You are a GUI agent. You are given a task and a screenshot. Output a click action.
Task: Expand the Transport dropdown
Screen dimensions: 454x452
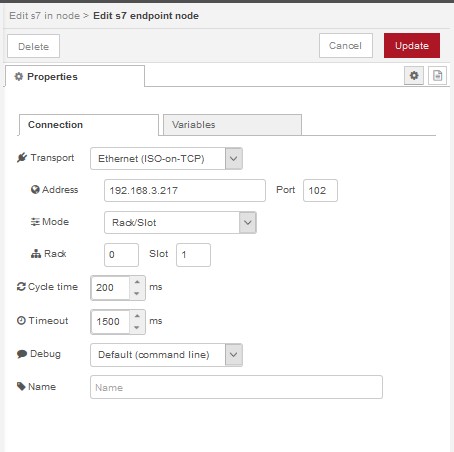tap(166, 159)
